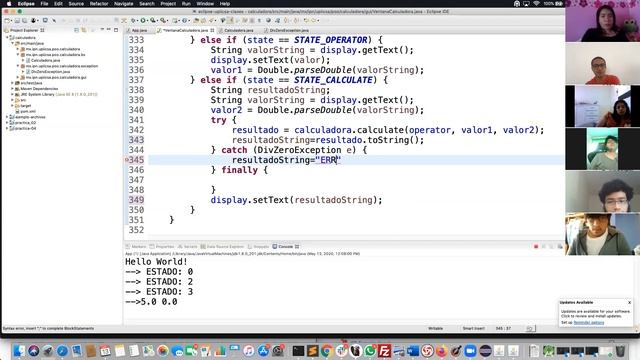This screenshot has width=640, height=360.
Task: Click the Save toolbar icon
Action: coord(17,20)
